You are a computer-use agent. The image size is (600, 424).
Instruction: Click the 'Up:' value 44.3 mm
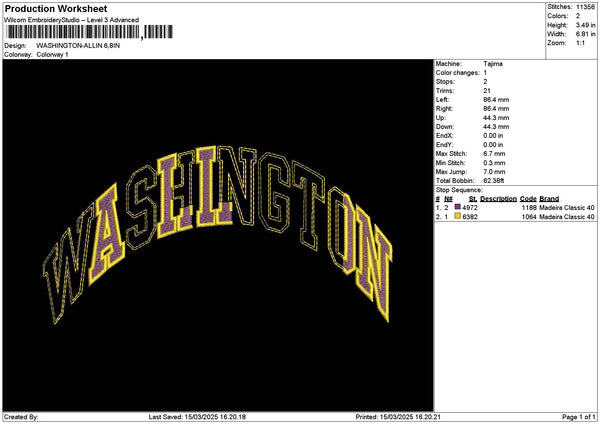coord(496,118)
